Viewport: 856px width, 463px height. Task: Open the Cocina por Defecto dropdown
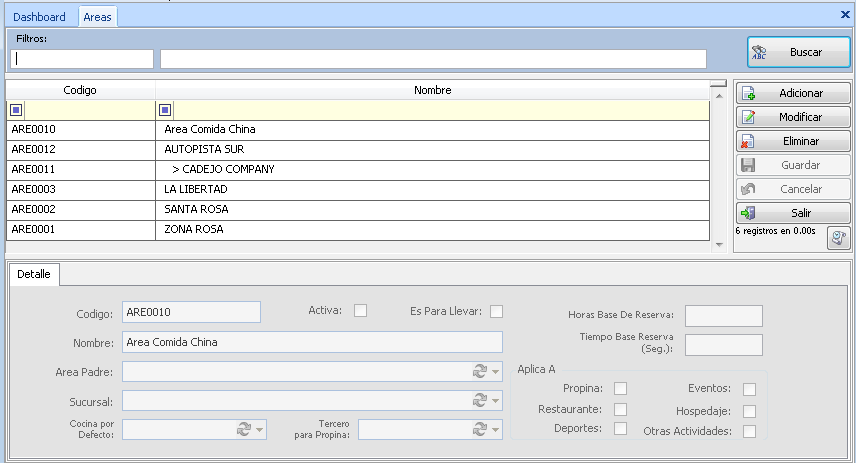point(260,430)
